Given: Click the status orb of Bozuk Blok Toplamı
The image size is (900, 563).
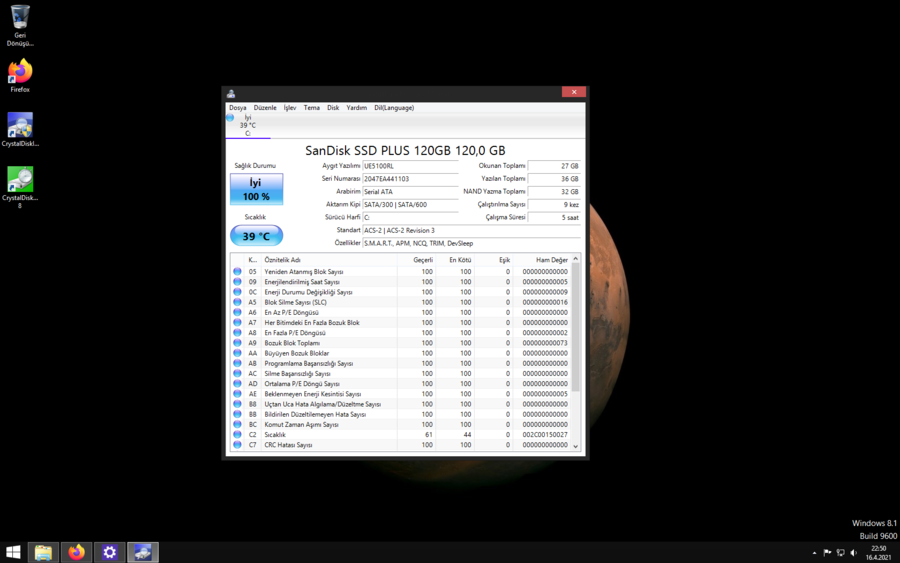Looking at the screenshot, I should pos(237,343).
